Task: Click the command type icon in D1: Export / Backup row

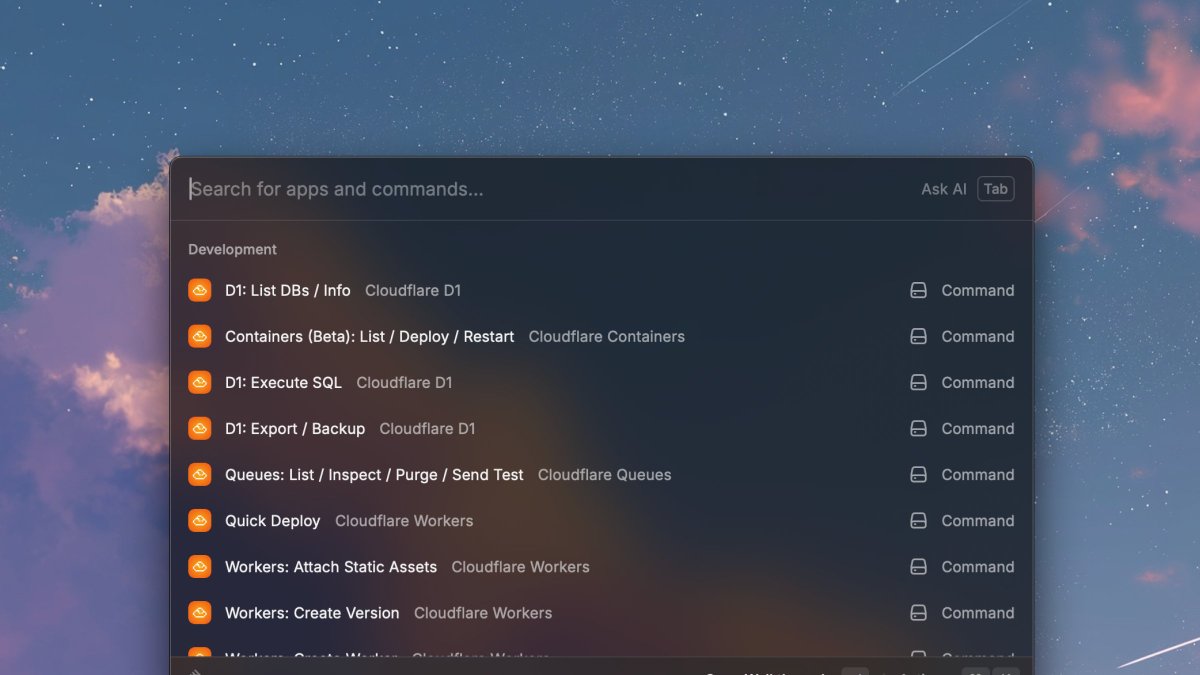Action: tap(918, 428)
